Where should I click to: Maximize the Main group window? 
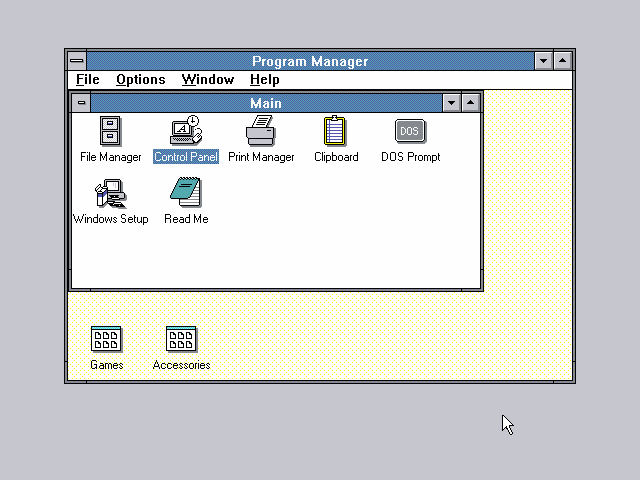click(471, 103)
